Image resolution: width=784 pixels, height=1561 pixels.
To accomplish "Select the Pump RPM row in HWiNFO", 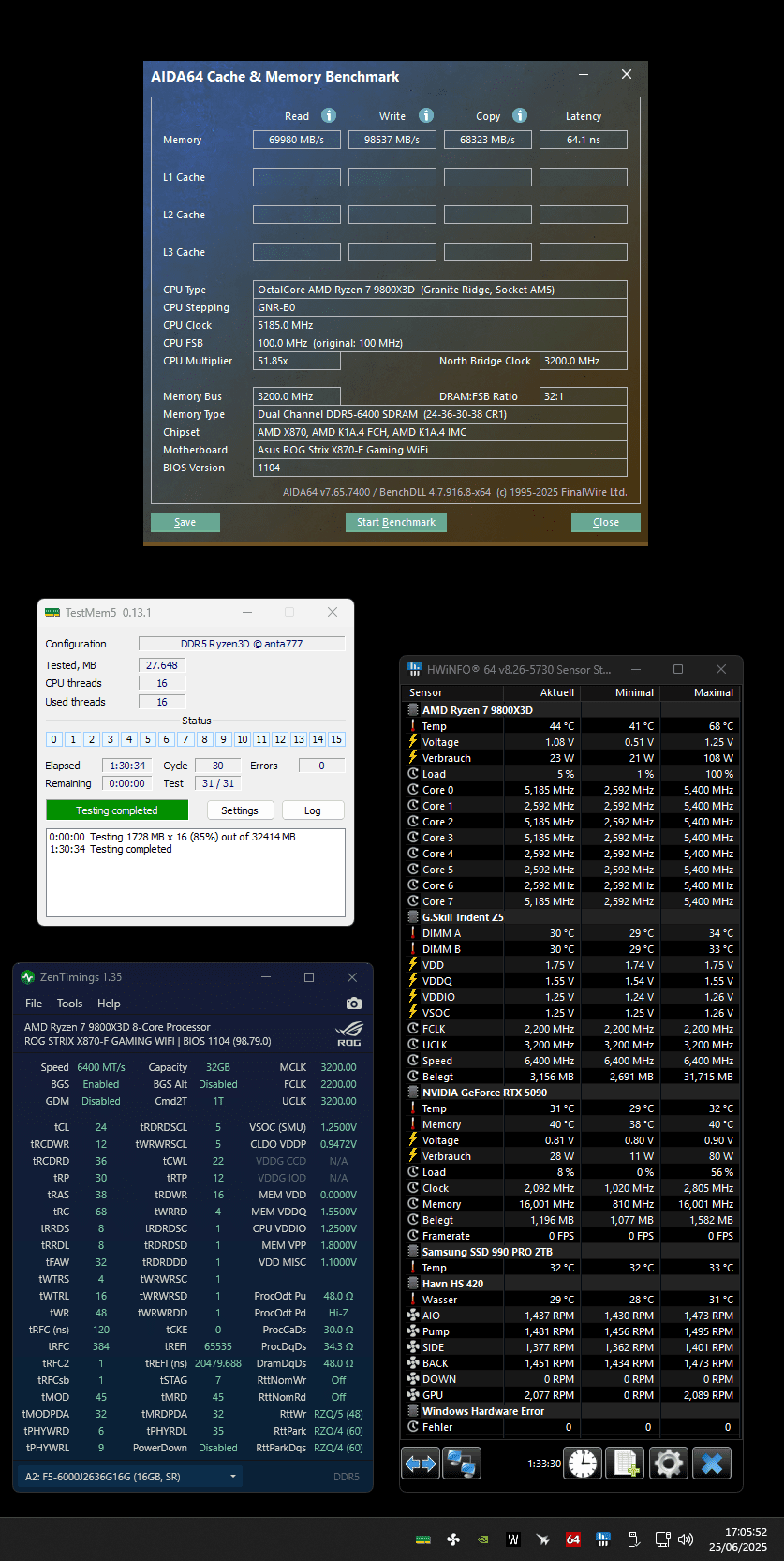I will tap(570, 1331).
